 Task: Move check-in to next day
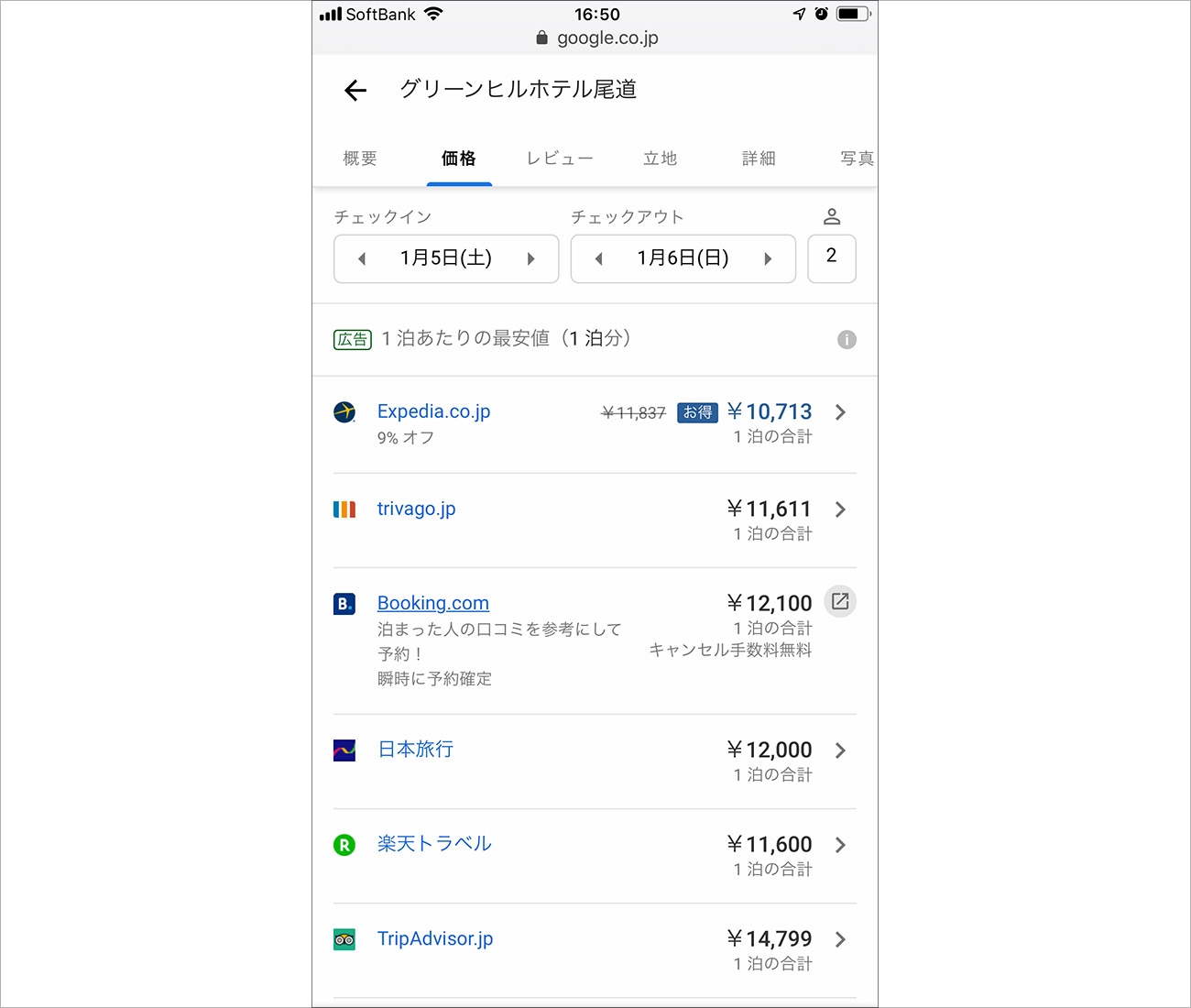(x=530, y=259)
